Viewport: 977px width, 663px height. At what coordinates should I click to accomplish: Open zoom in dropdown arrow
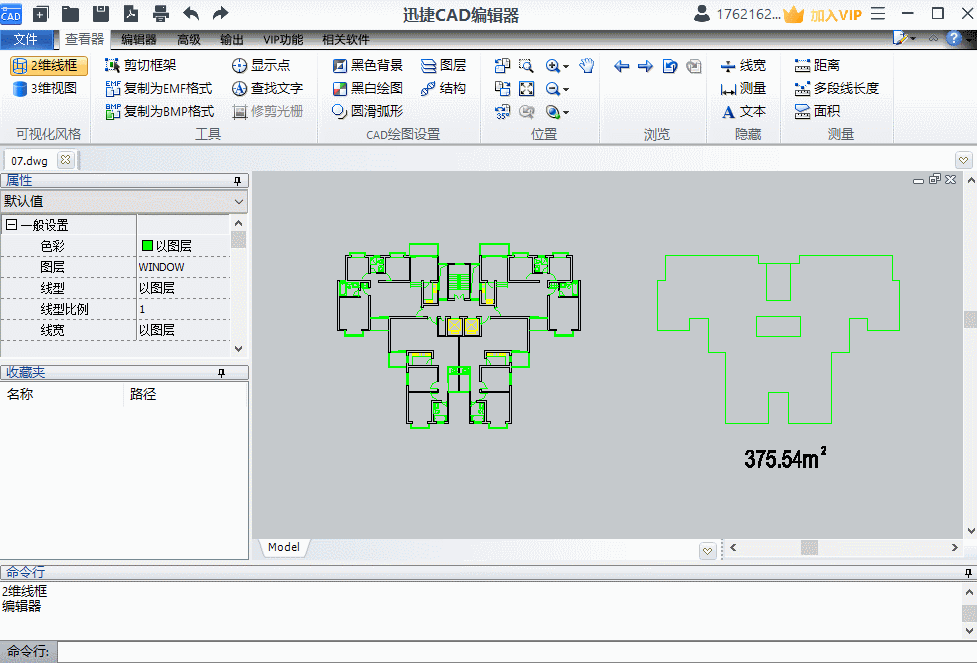tap(566, 67)
